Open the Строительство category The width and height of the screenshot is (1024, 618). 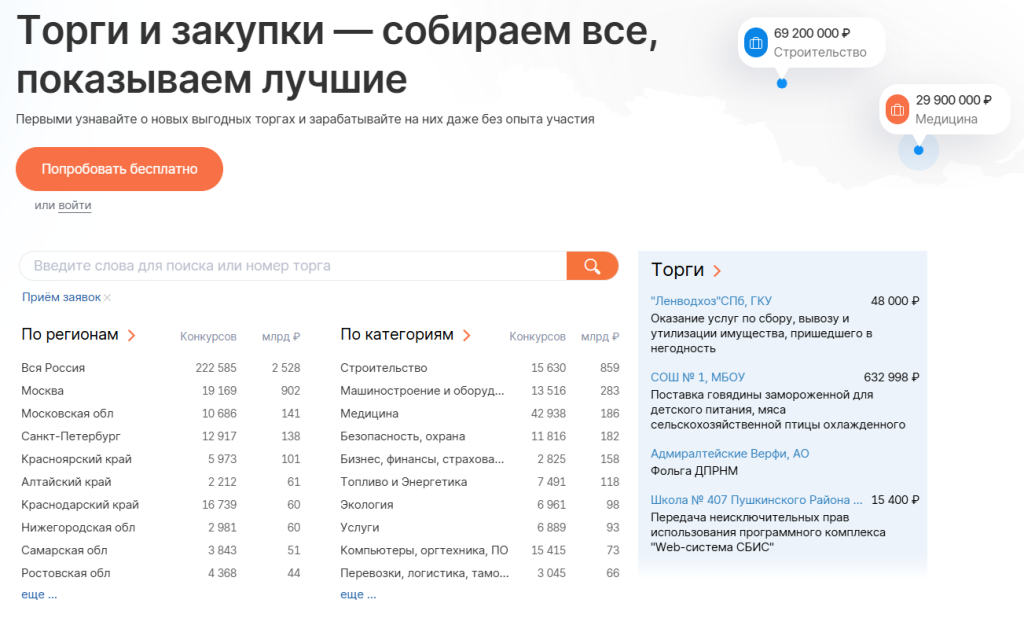(384, 368)
